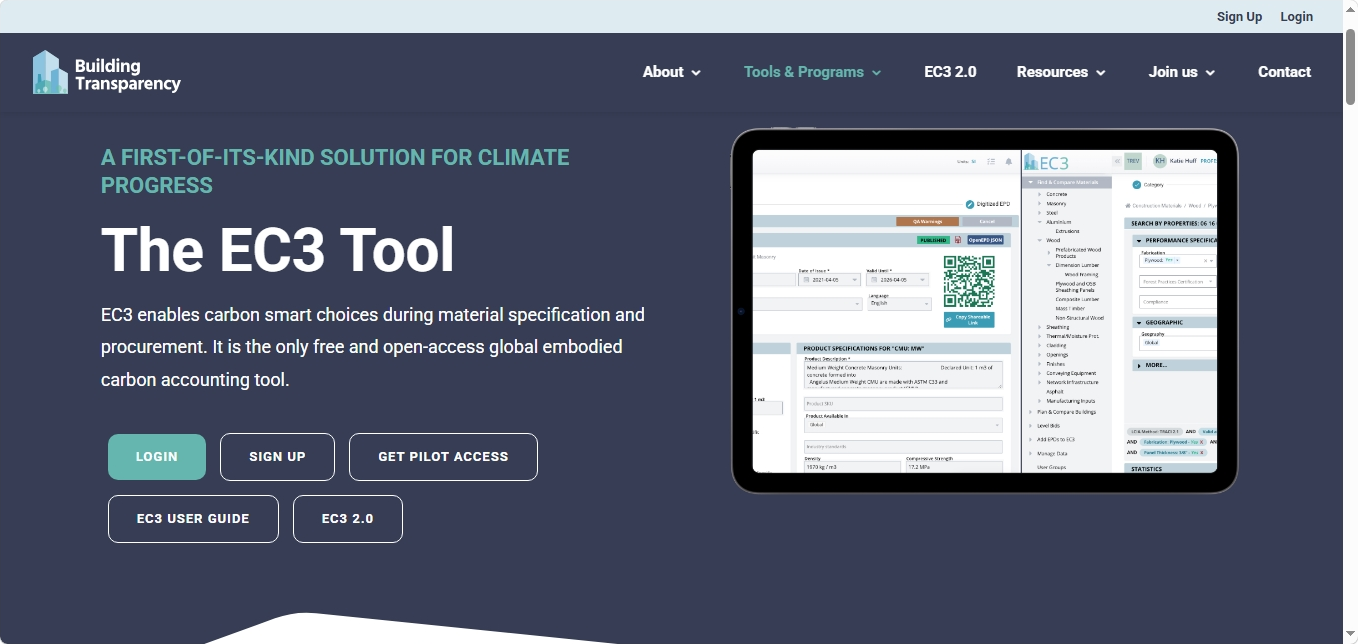1358x644 pixels.
Task: Open the EC3 USER GUIDE button
Action: pos(193,519)
